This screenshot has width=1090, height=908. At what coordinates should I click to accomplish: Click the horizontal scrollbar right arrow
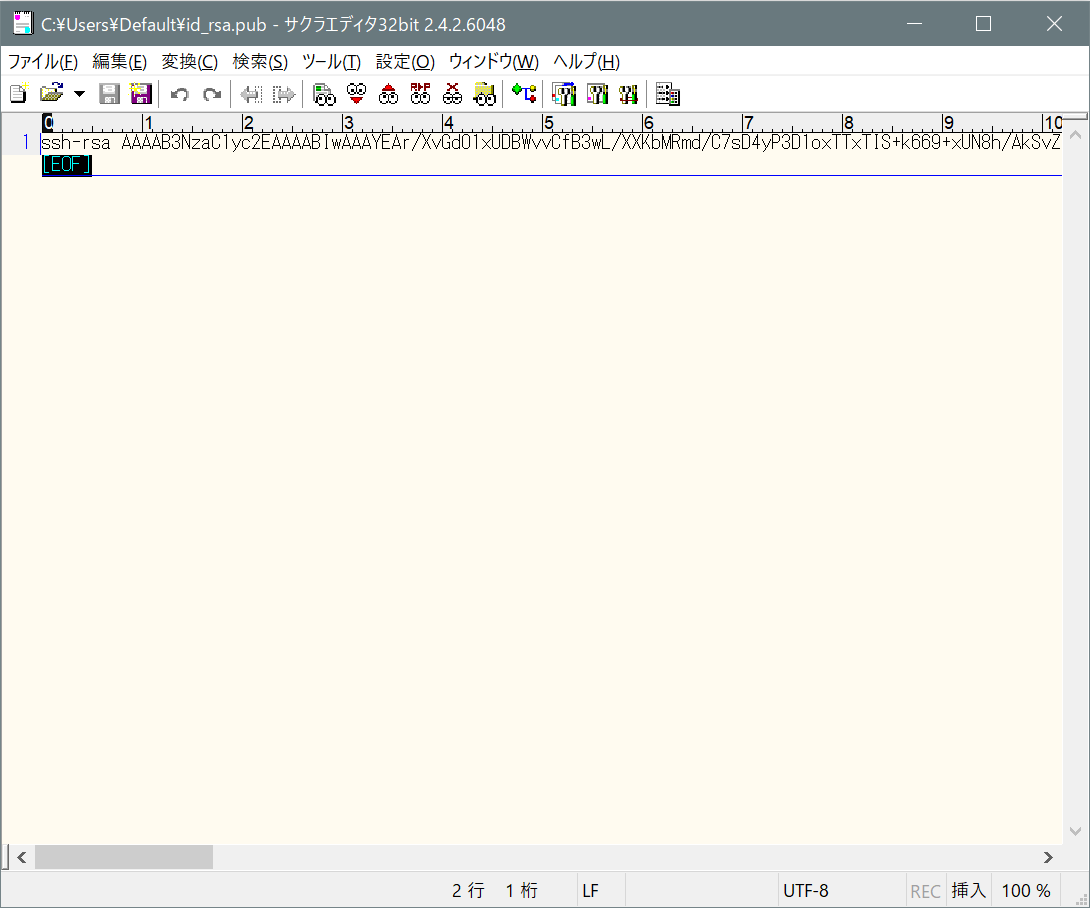tap(1048, 857)
